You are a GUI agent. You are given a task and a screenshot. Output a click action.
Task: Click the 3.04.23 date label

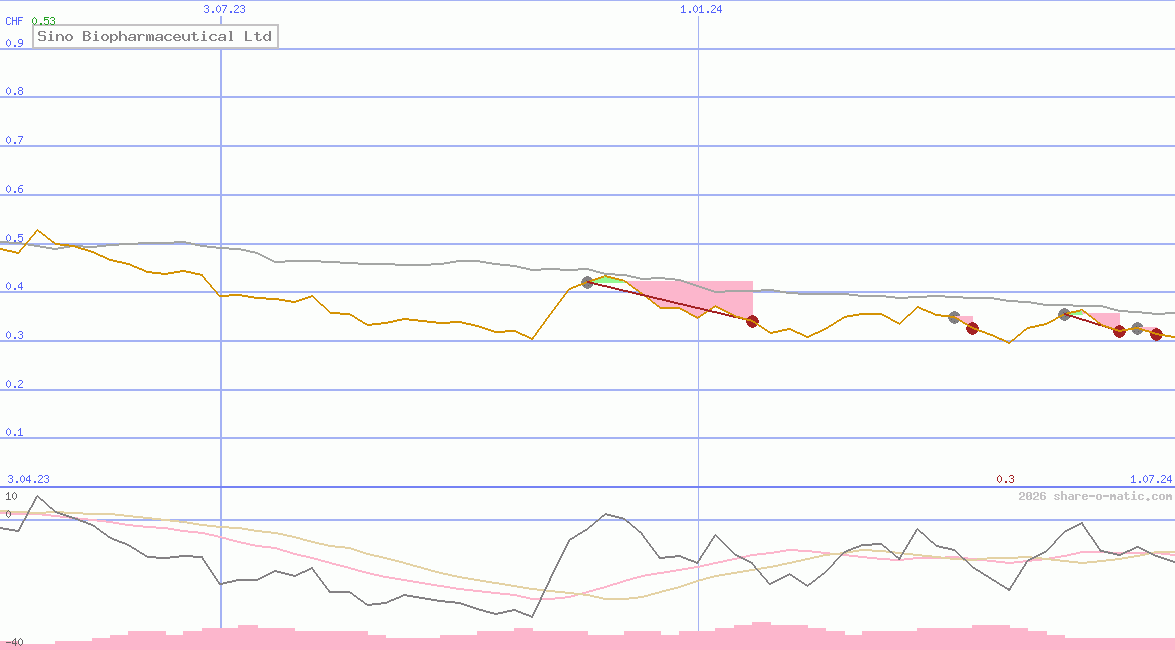coord(26,479)
